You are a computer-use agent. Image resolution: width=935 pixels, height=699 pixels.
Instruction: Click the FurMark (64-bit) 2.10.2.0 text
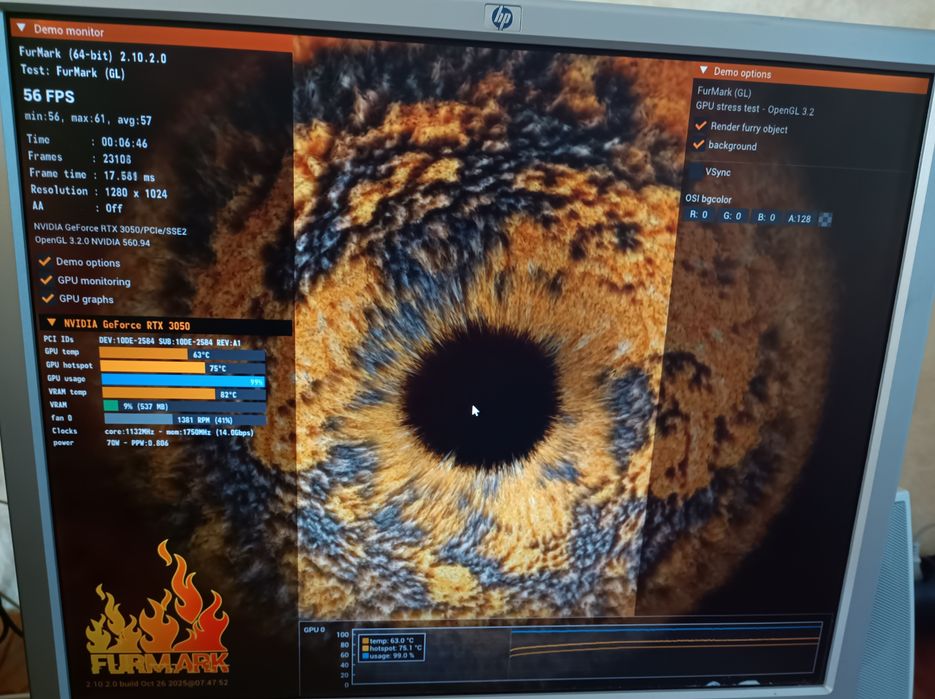click(x=92, y=55)
